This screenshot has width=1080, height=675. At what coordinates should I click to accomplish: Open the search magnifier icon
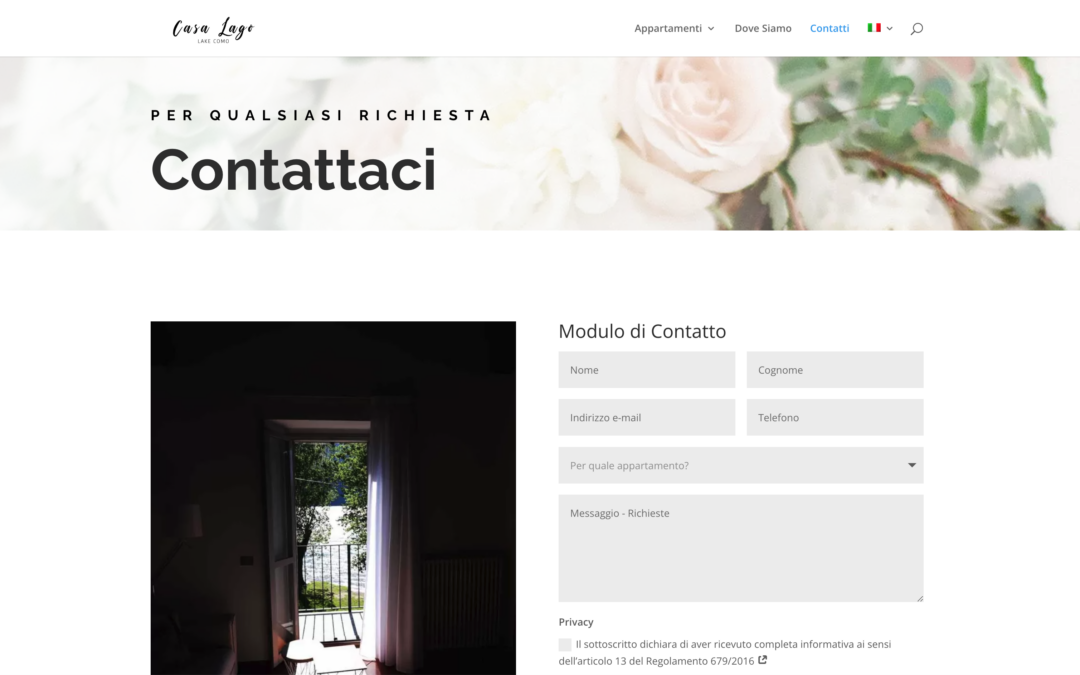pyautogui.click(x=916, y=28)
